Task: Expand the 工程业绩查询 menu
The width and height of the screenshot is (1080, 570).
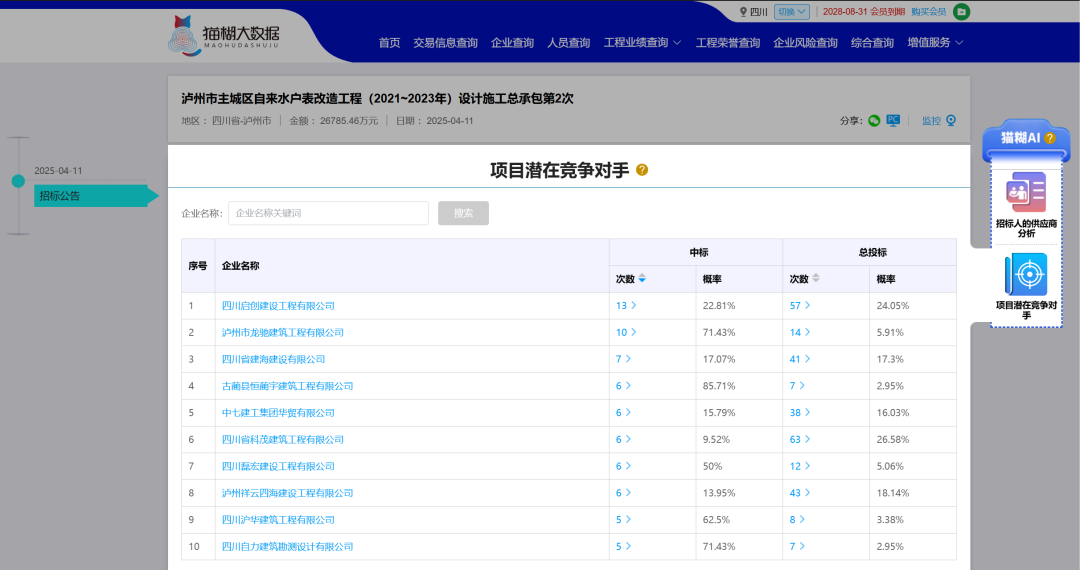Action: [x=643, y=43]
